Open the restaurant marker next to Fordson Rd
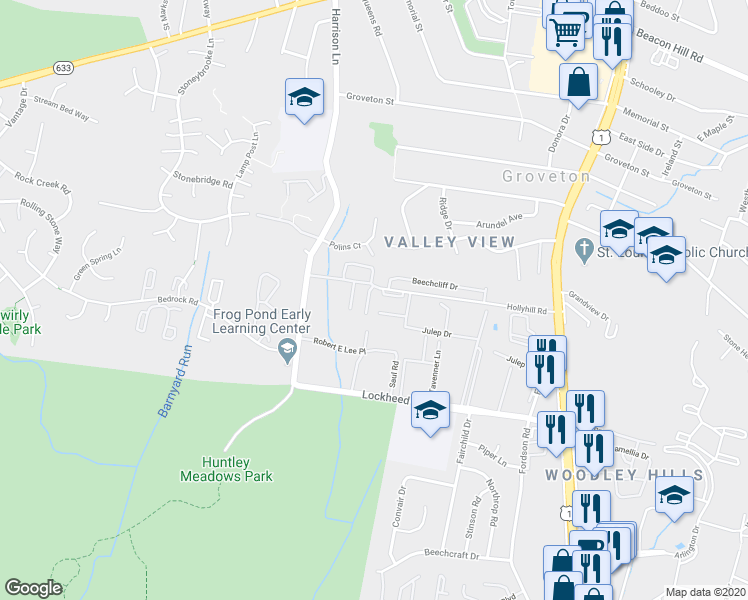The width and height of the screenshot is (748, 600). (x=556, y=433)
